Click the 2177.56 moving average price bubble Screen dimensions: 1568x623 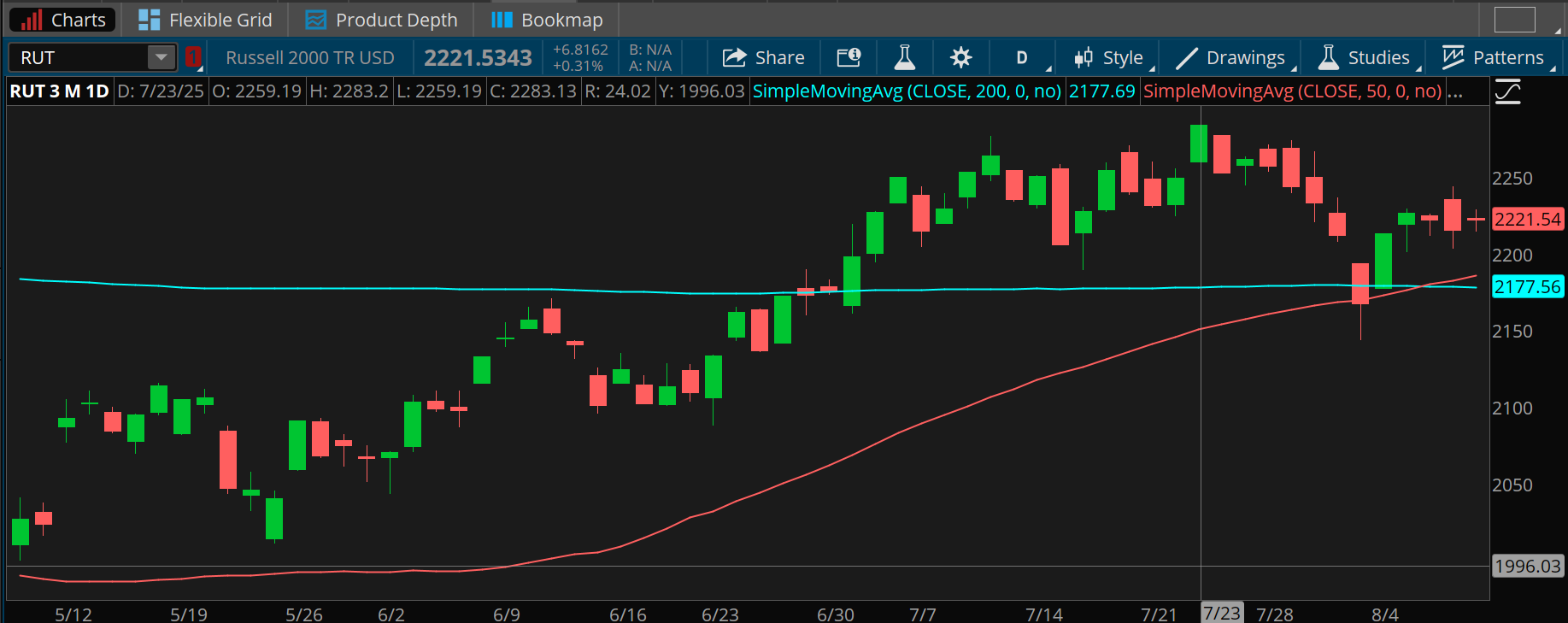pos(1528,287)
